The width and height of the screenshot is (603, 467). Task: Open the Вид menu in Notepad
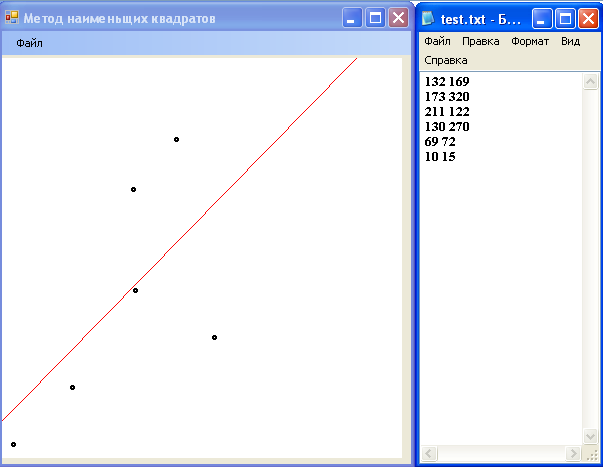click(x=570, y=41)
